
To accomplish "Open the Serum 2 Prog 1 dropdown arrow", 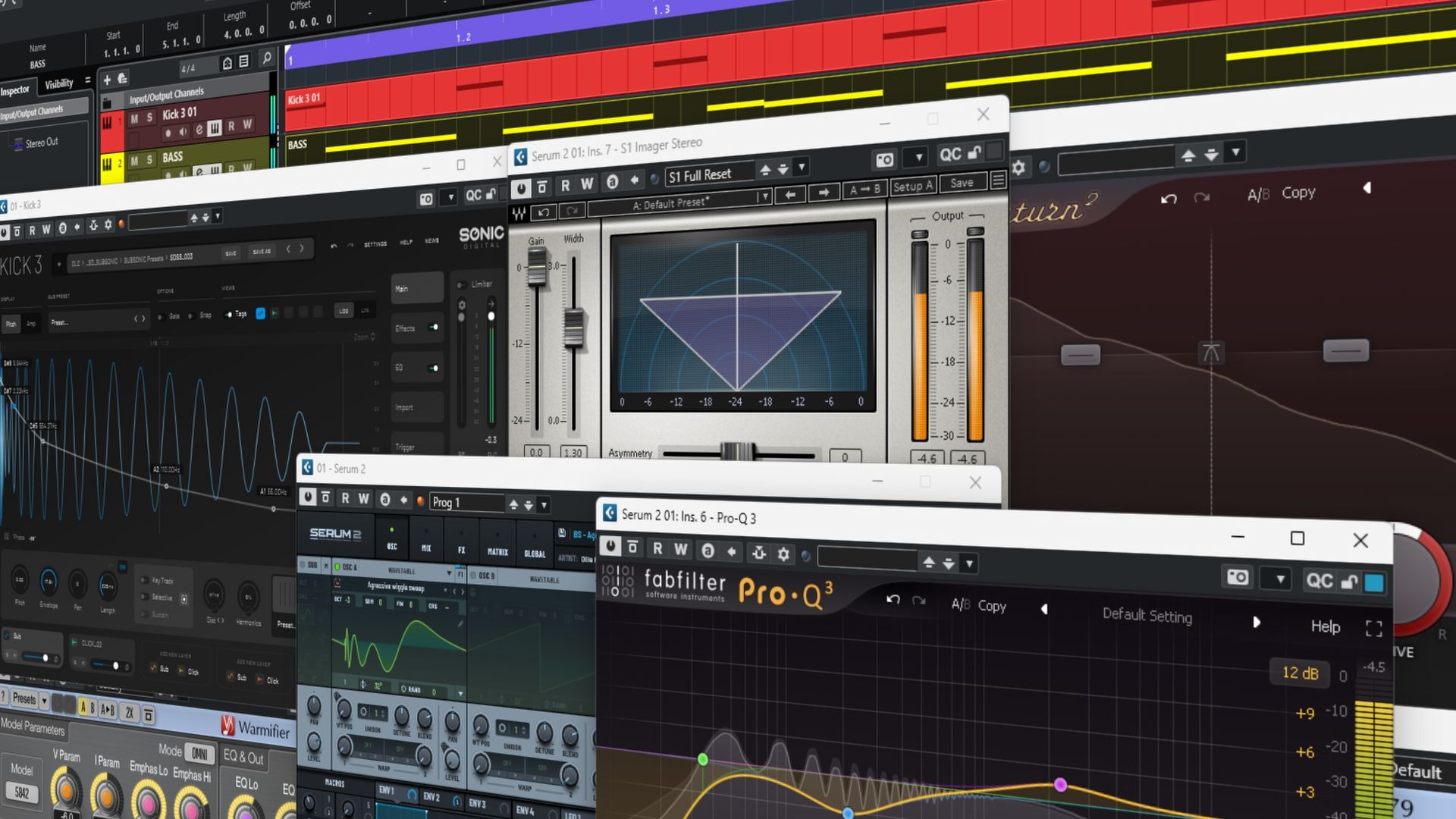I will click(544, 504).
